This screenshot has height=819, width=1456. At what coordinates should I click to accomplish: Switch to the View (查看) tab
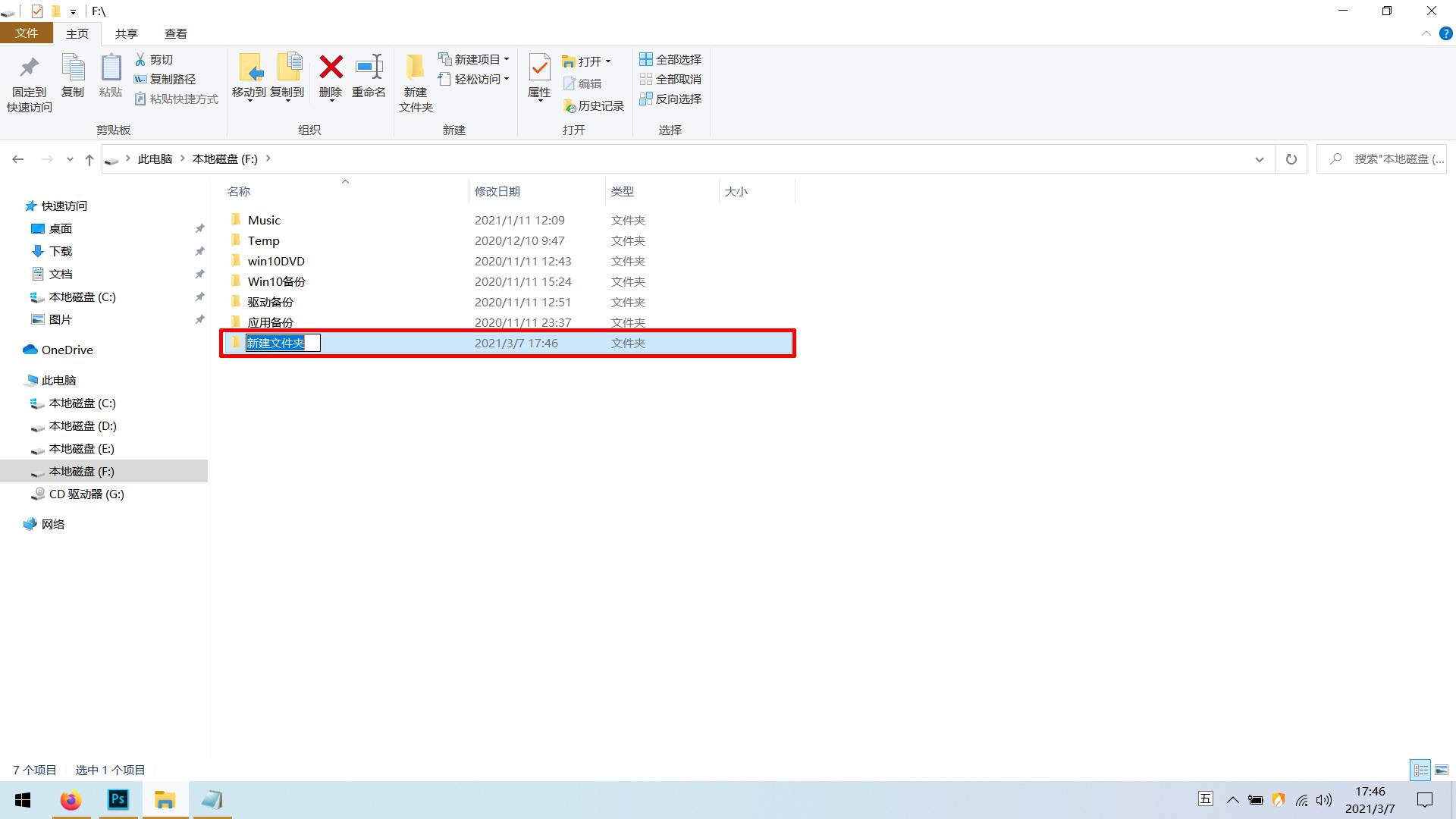coord(175,33)
